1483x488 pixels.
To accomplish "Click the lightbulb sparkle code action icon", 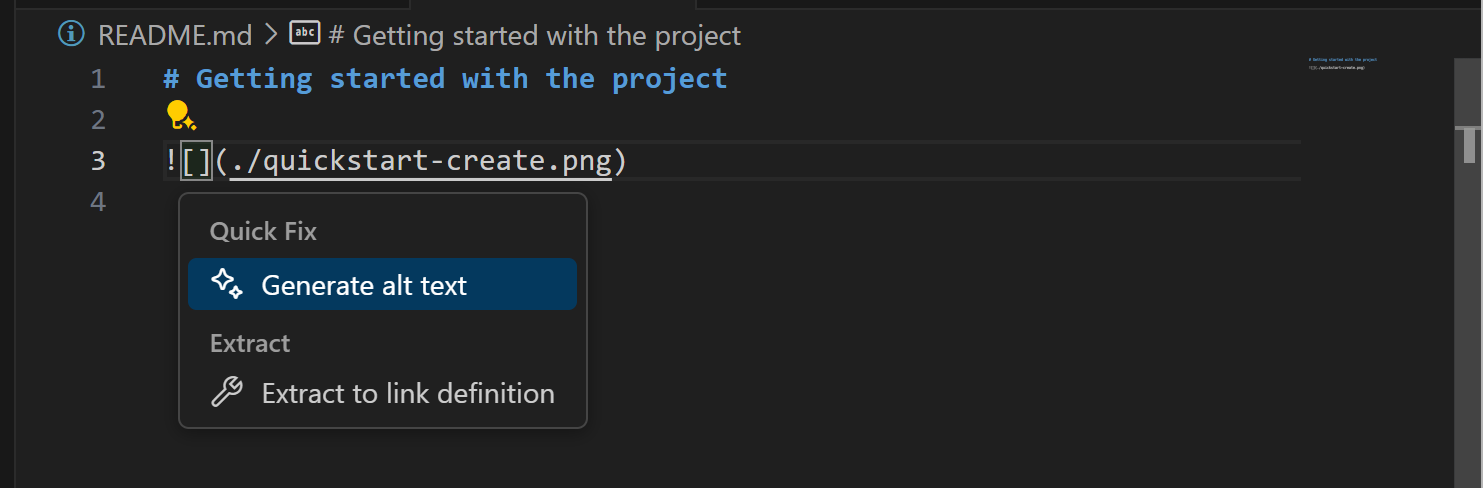I will click(x=181, y=117).
